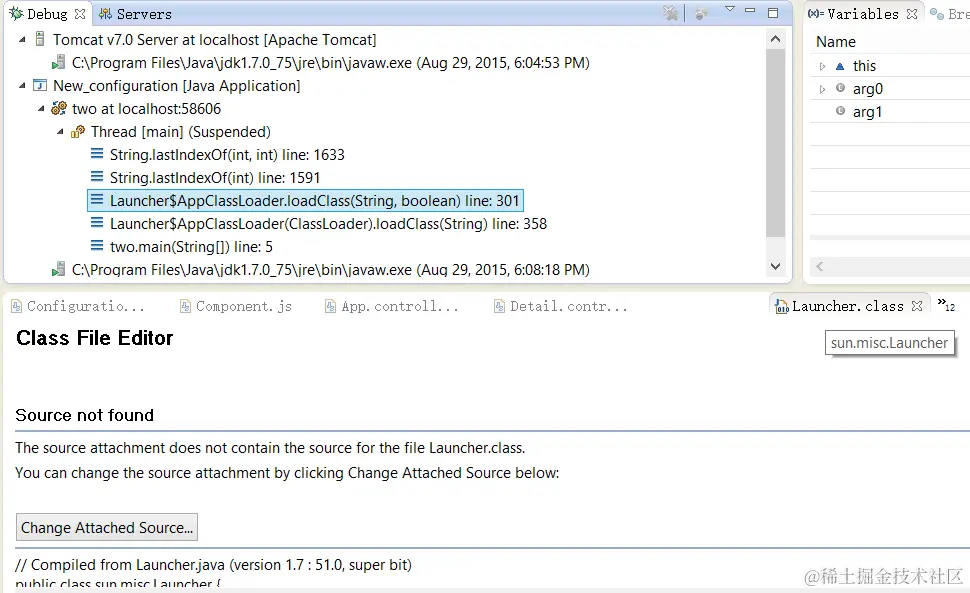Select New_configuration [Java Application] row
Viewport: 970px width, 593px height.
coord(176,85)
